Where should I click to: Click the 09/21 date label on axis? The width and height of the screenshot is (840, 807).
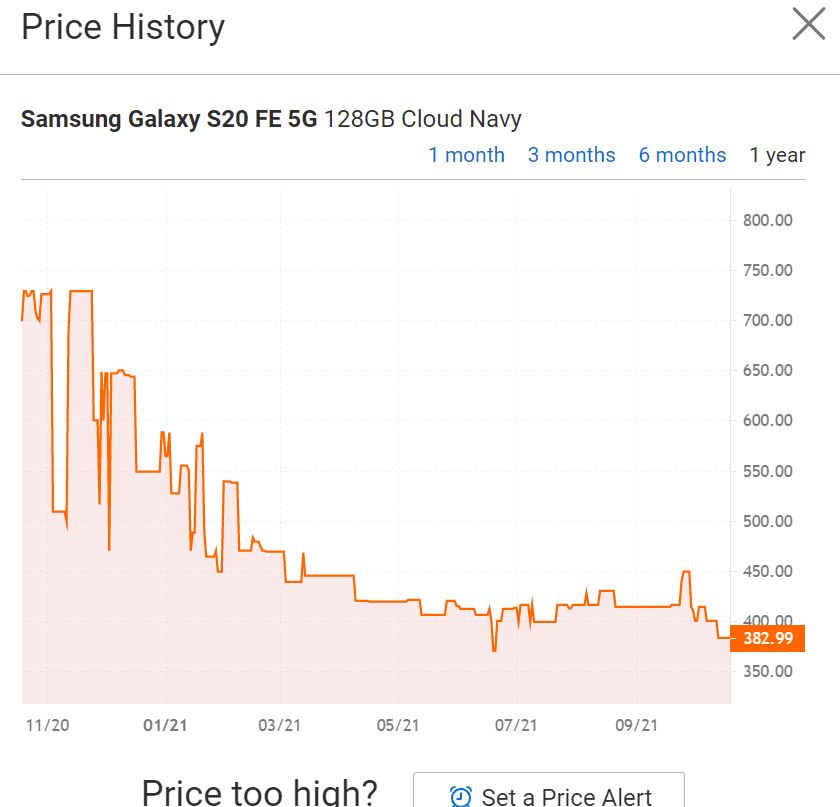pos(635,725)
